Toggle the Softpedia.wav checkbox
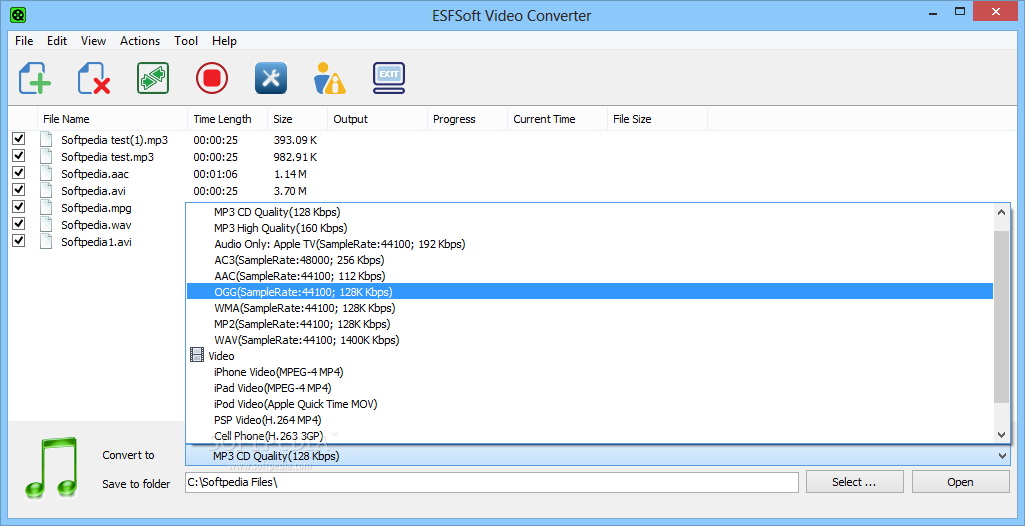This screenshot has height=526, width=1025. click(x=19, y=223)
